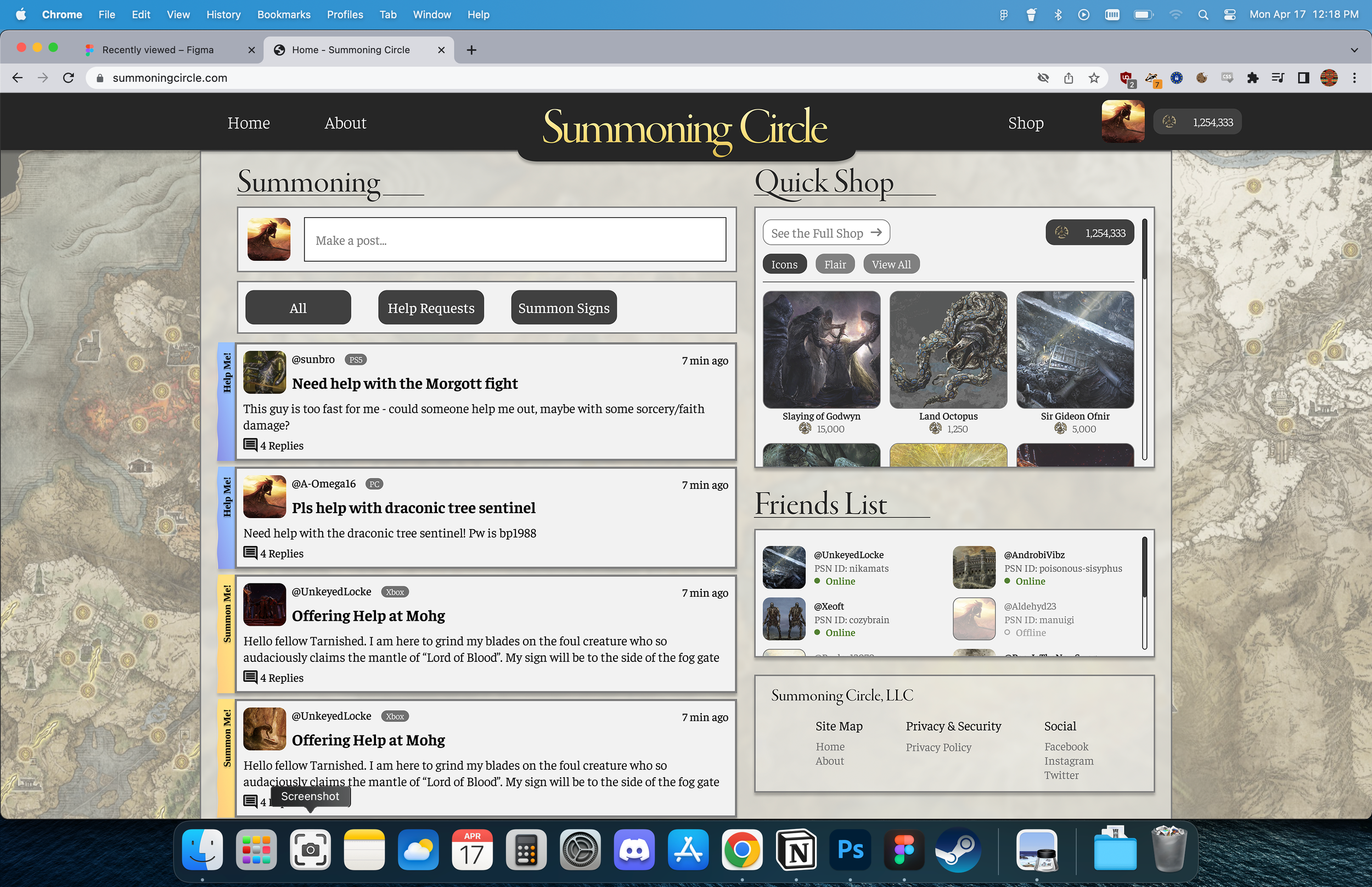Filter posts by Summon Signs

coord(563,307)
